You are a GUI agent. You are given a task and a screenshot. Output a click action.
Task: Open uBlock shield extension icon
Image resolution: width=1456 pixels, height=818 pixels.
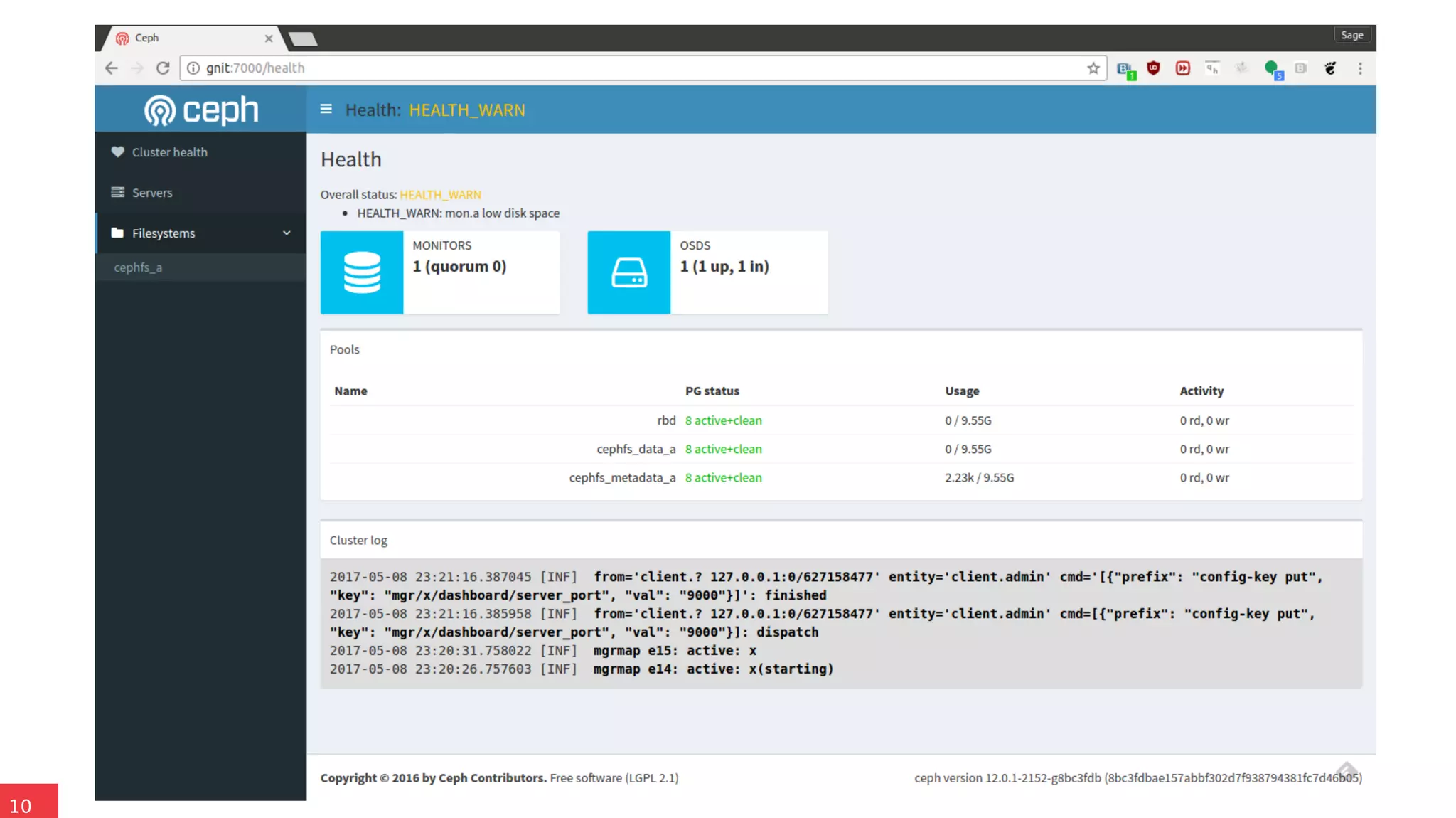point(1153,68)
